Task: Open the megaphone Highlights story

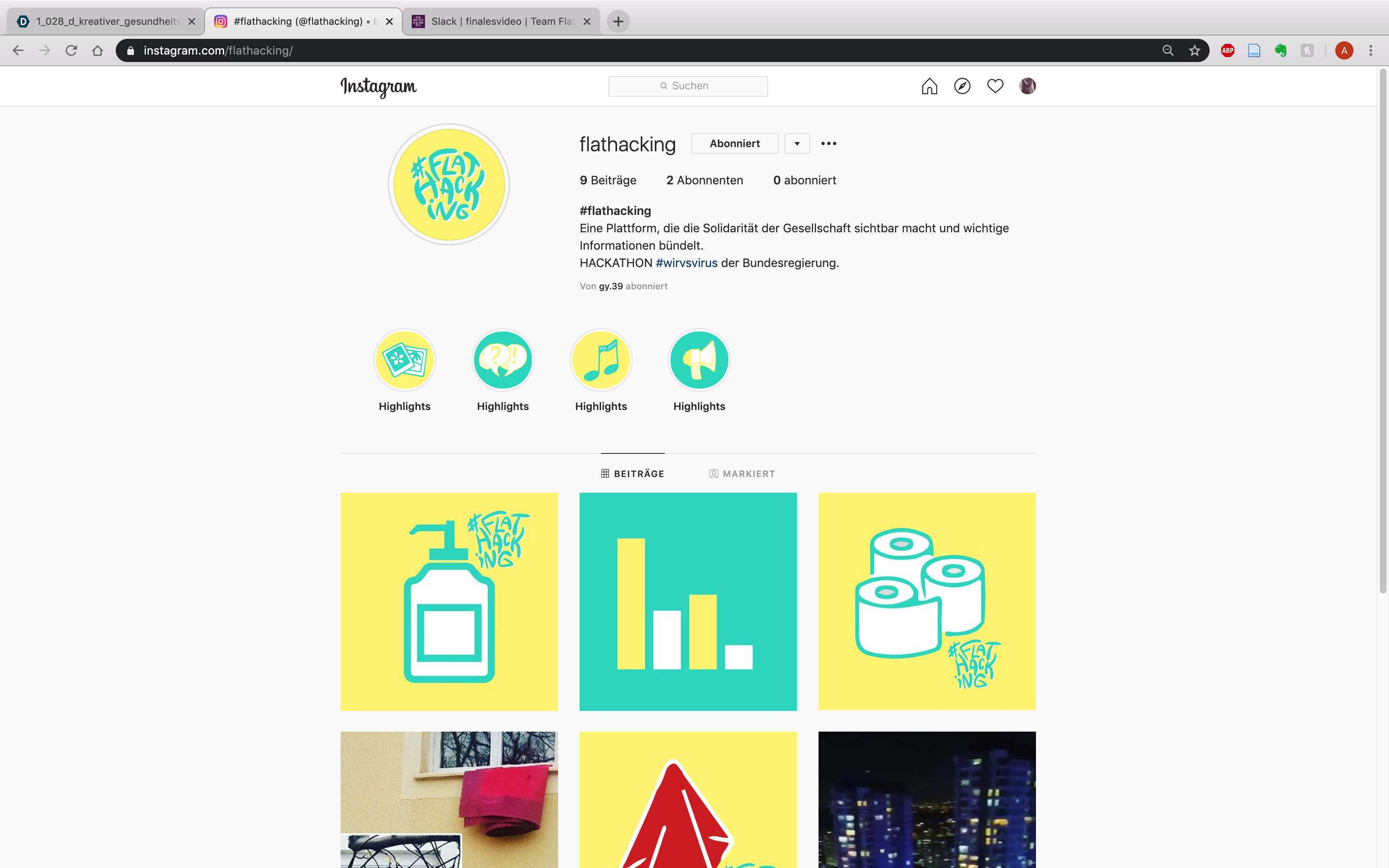Action: click(699, 360)
